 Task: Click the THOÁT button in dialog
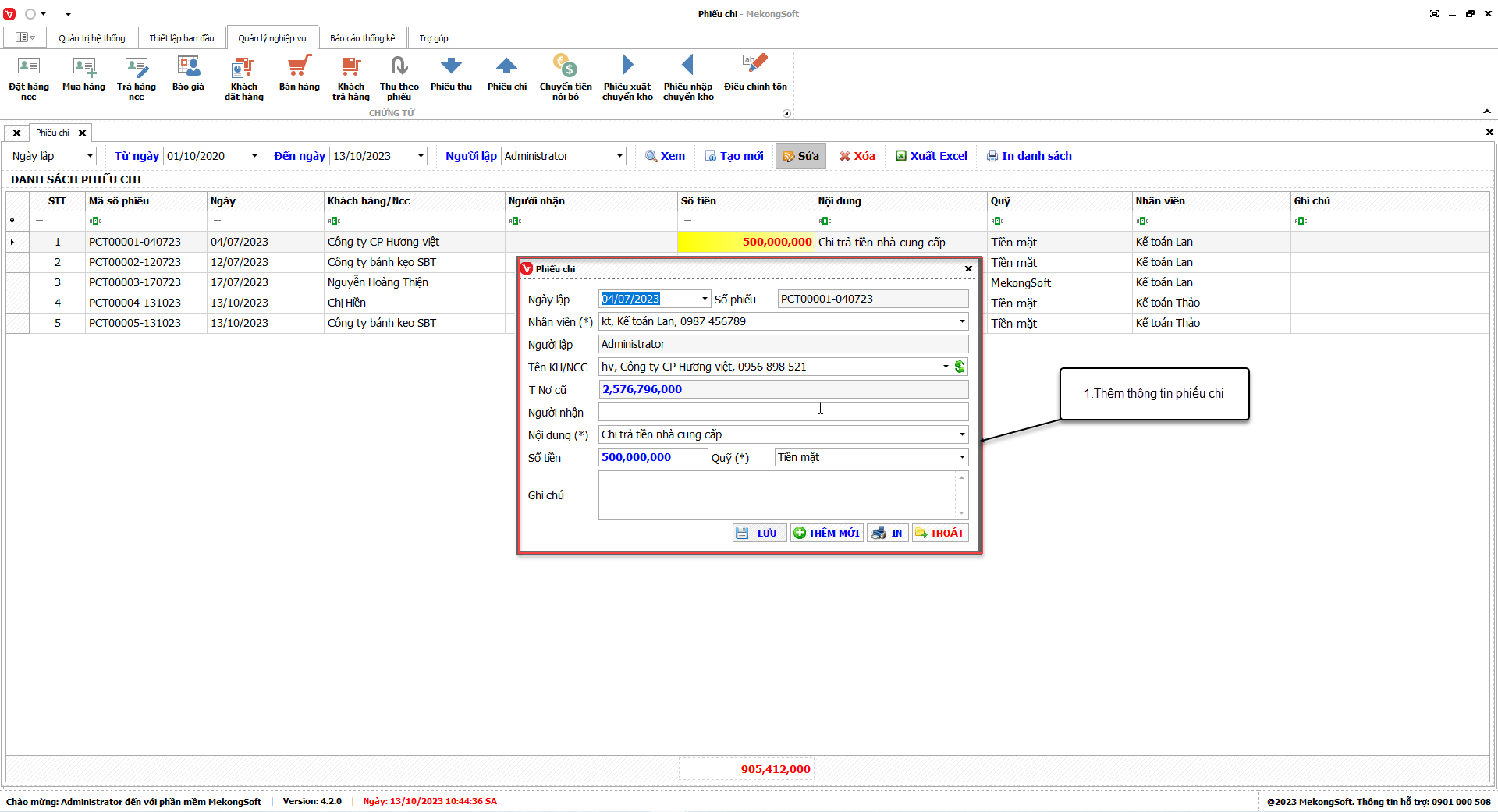tap(940, 533)
